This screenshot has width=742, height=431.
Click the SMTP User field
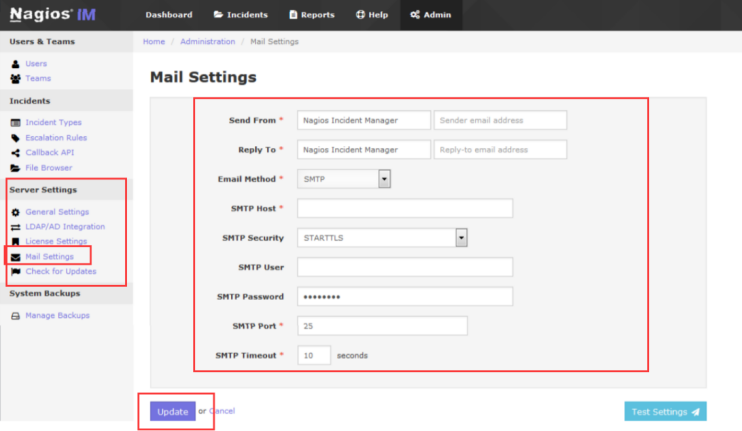click(405, 267)
